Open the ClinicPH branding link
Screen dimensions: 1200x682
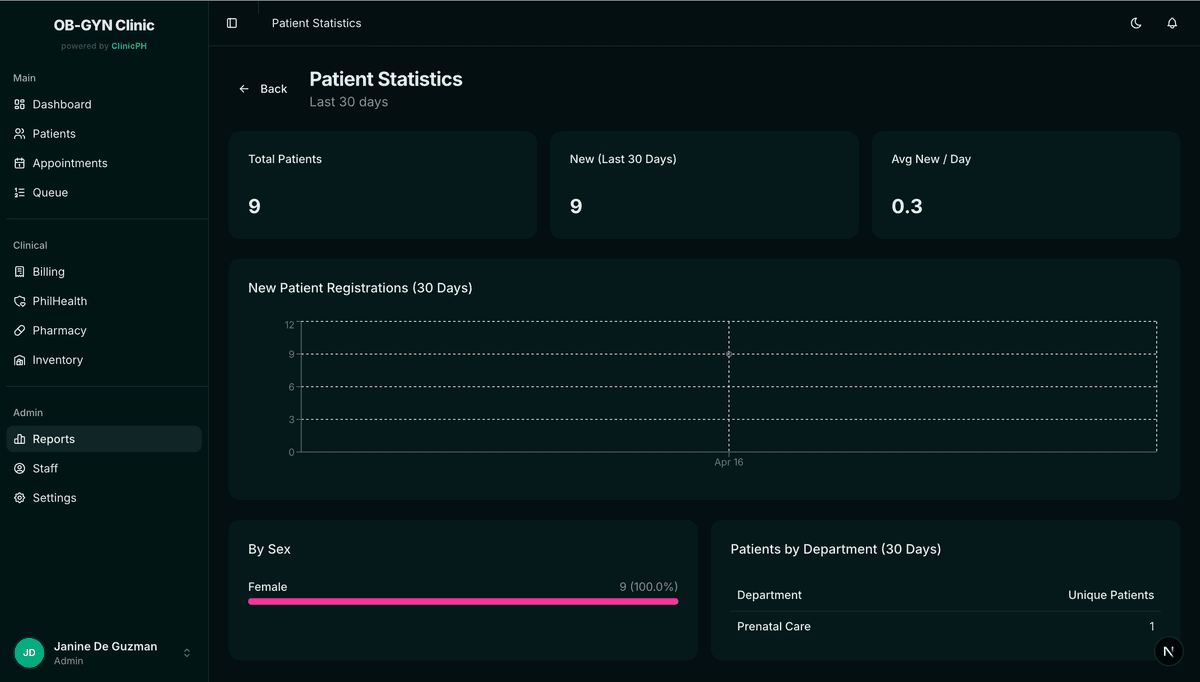(128, 45)
